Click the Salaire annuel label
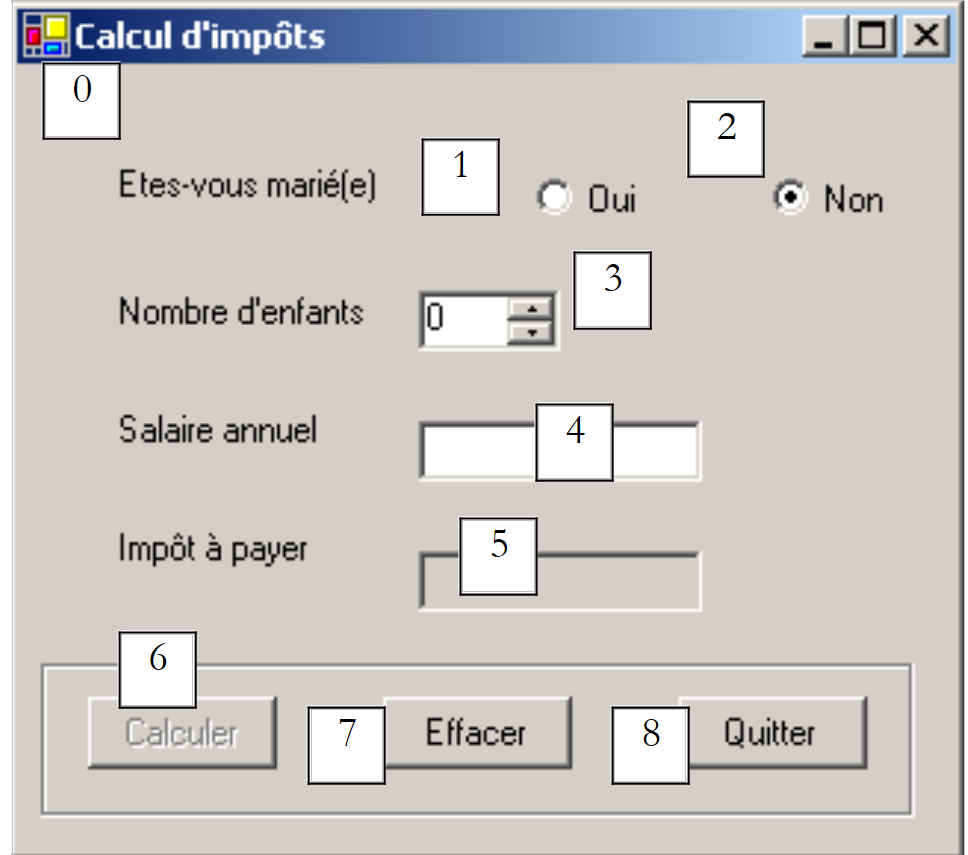Image resolution: width=968 pixels, height=855 pixels. 217,430
